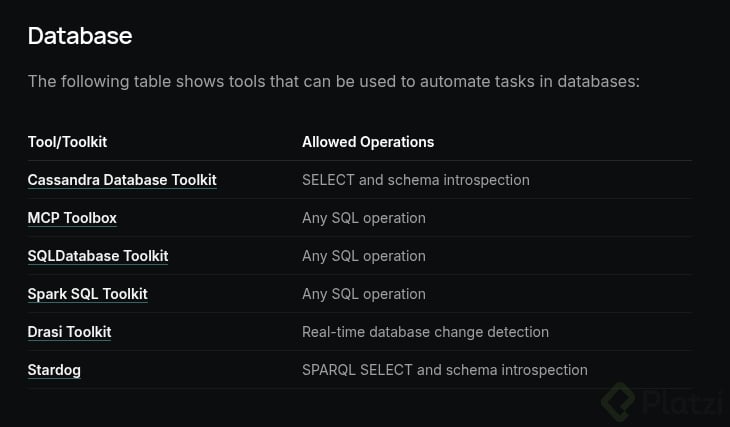This screenshot has width=730, height=427.
Task: Click the 'SELECT and schema introspection' cell for Cassandra
Action: tap(416, 180)
